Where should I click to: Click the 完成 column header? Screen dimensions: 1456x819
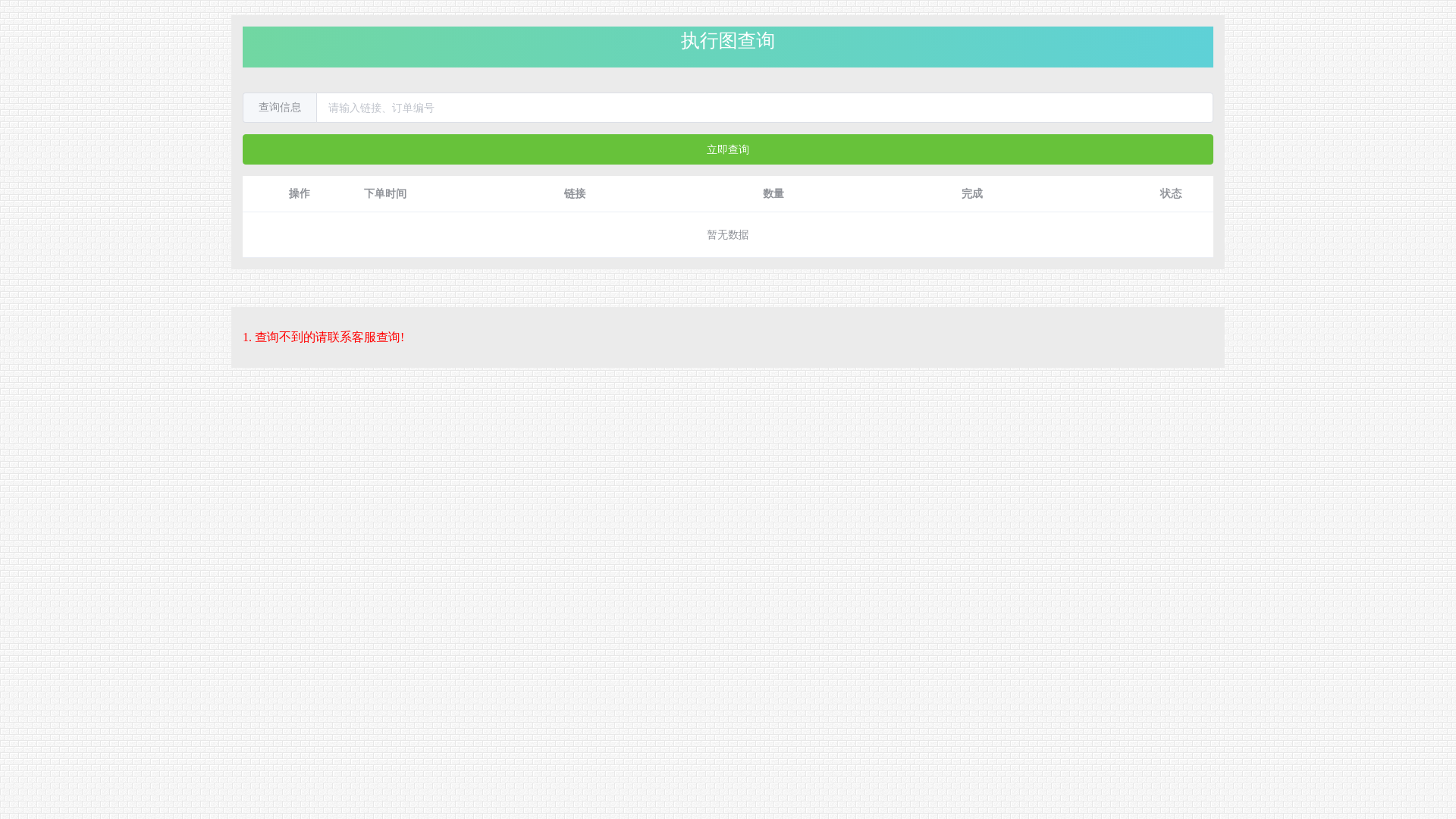tap(972, 194)
